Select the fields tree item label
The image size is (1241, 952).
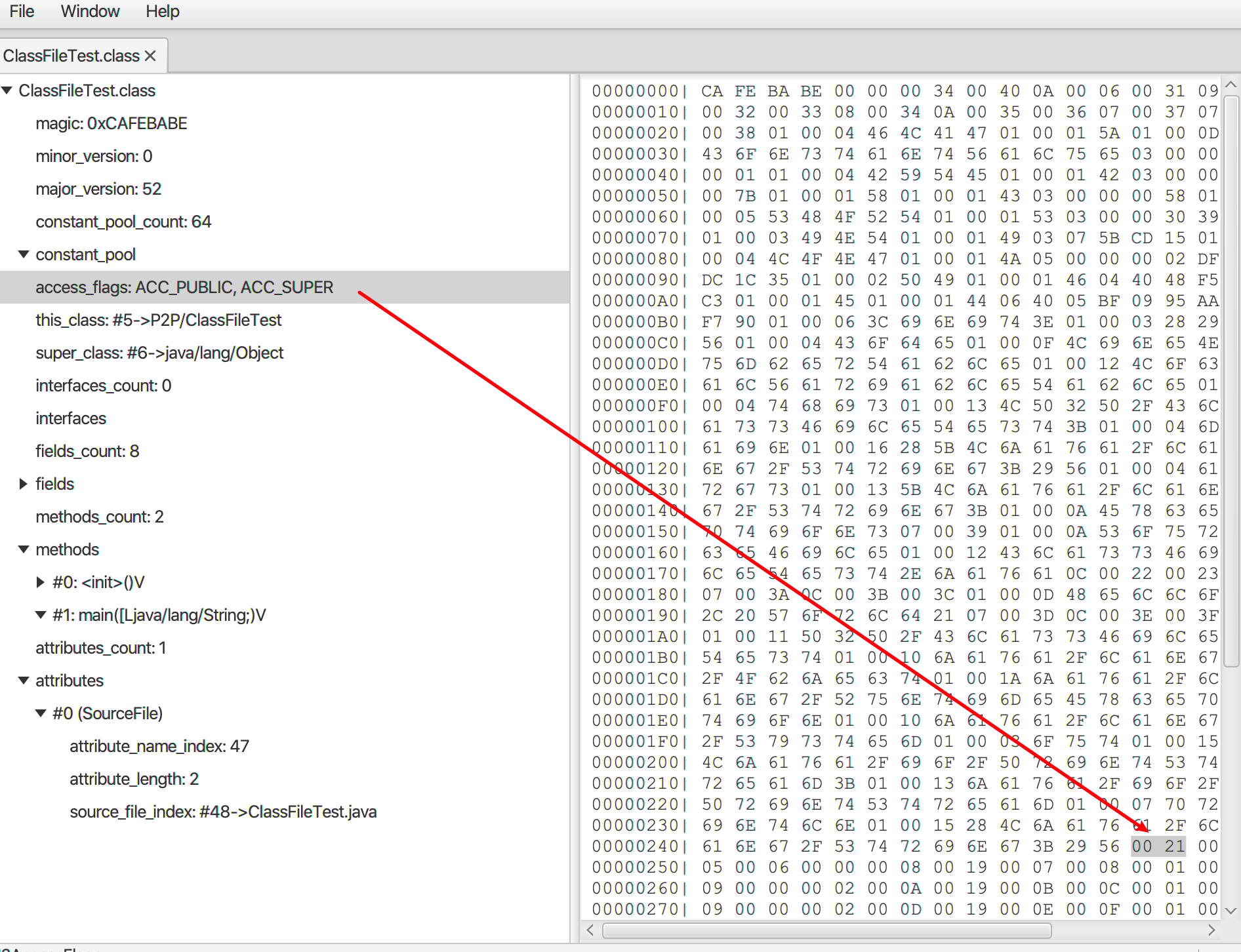(x=54, y=484)
